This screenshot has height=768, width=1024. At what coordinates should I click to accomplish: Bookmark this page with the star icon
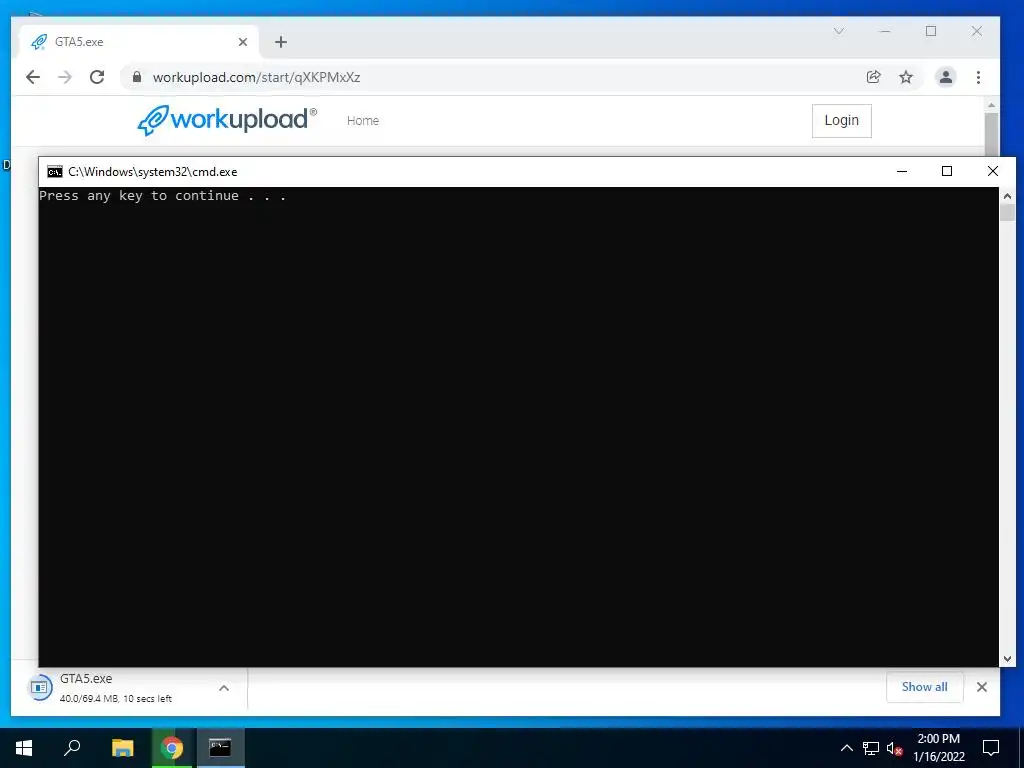point(906,77)
